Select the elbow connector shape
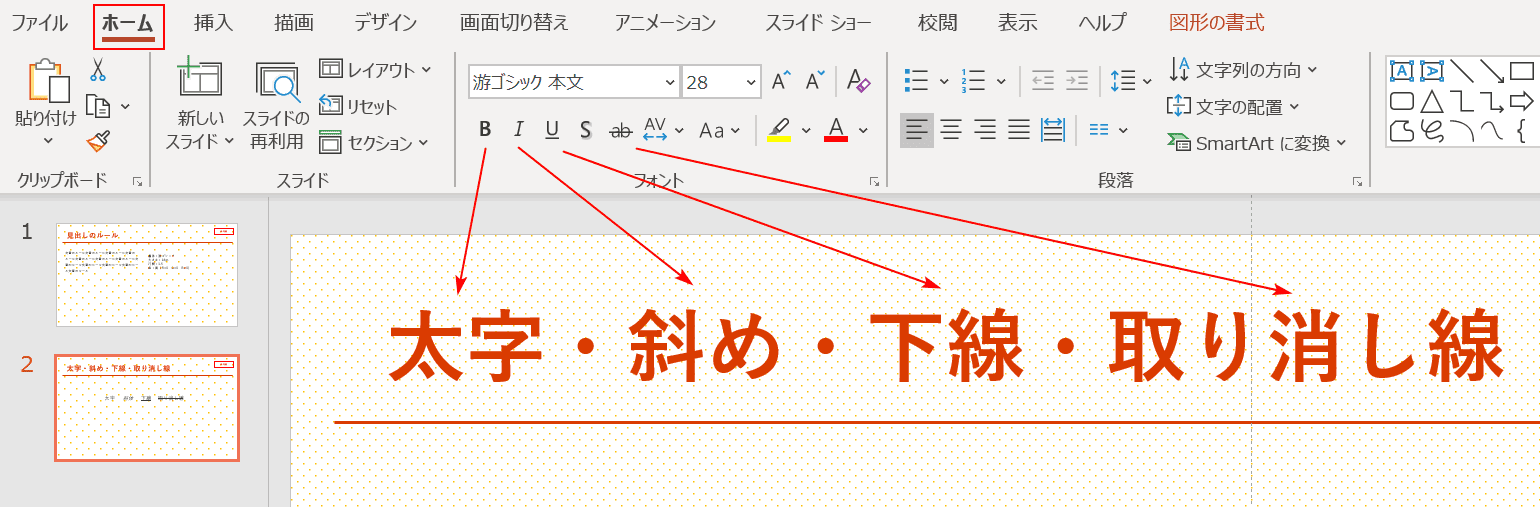Viewport: 1540px width, 507px height. click(x=1462, y=101)
